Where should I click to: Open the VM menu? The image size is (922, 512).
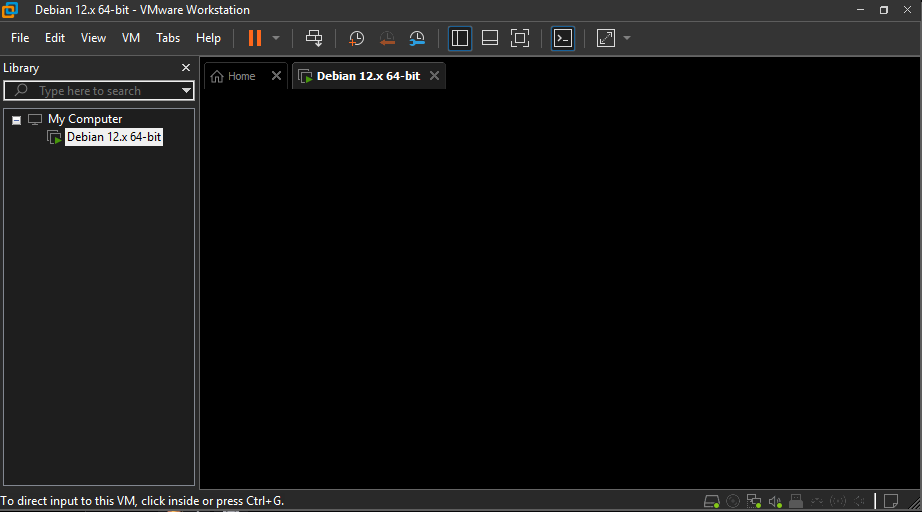point(131,38)
